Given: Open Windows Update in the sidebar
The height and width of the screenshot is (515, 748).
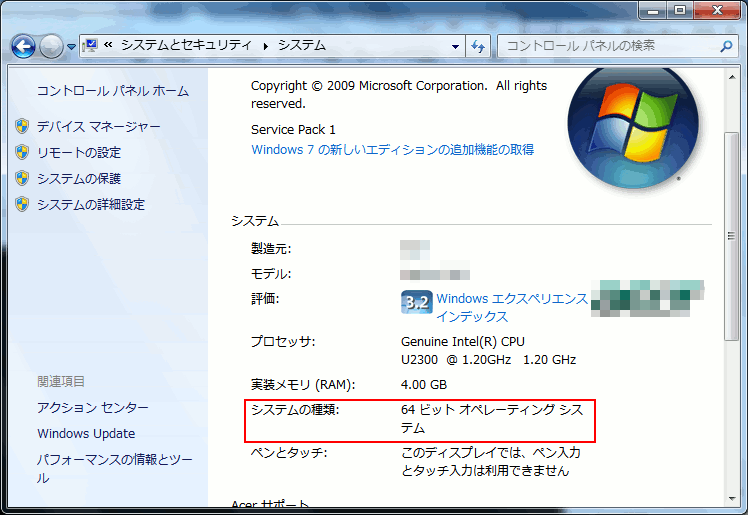Looking at the screenshot, I should [86, 433].
